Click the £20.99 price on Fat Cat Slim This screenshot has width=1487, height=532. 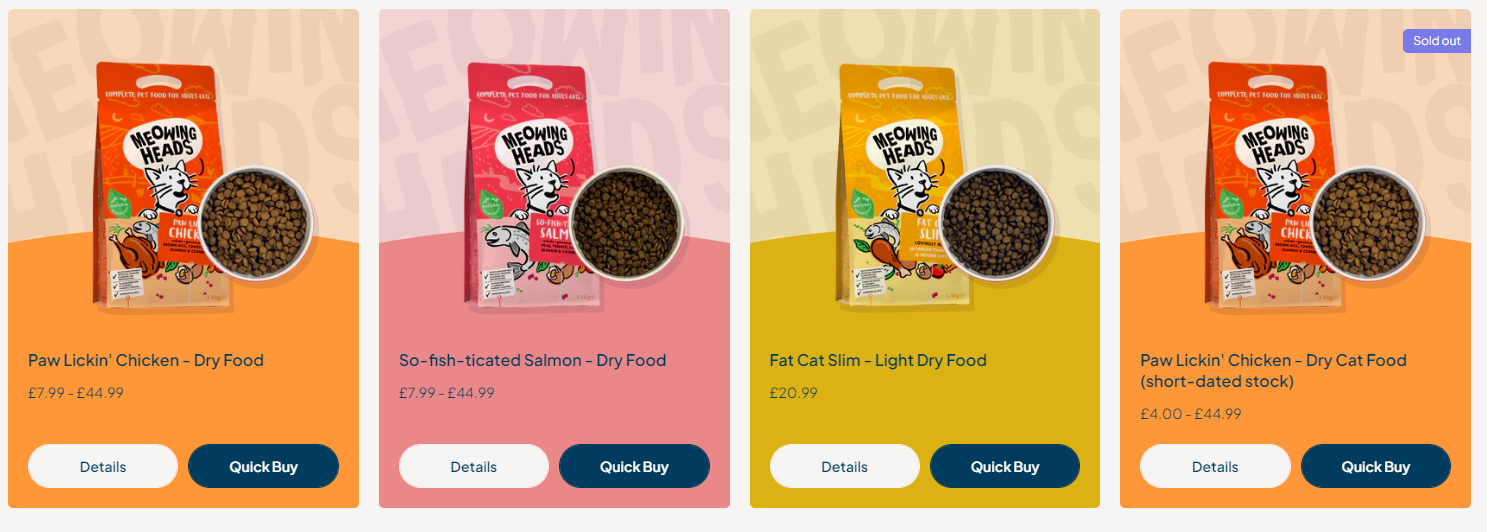pos(794,393)
